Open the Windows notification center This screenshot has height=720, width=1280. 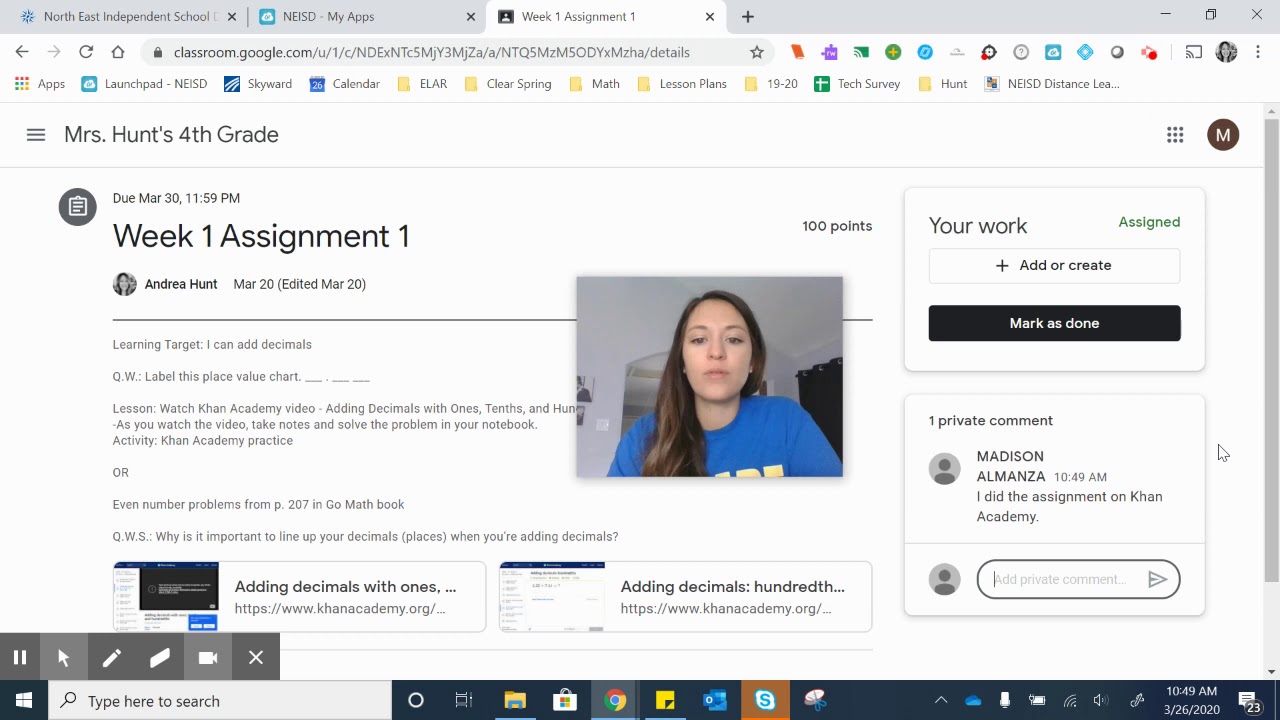[x=1247, y=700]
